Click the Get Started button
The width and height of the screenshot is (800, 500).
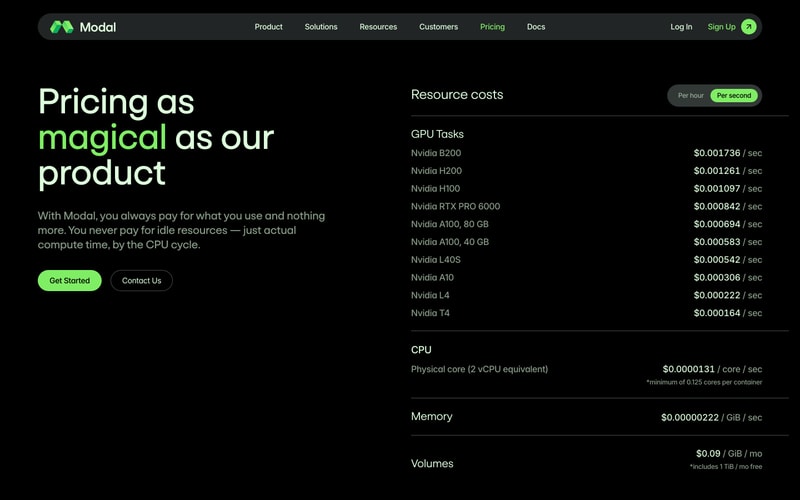click(69, 281)
